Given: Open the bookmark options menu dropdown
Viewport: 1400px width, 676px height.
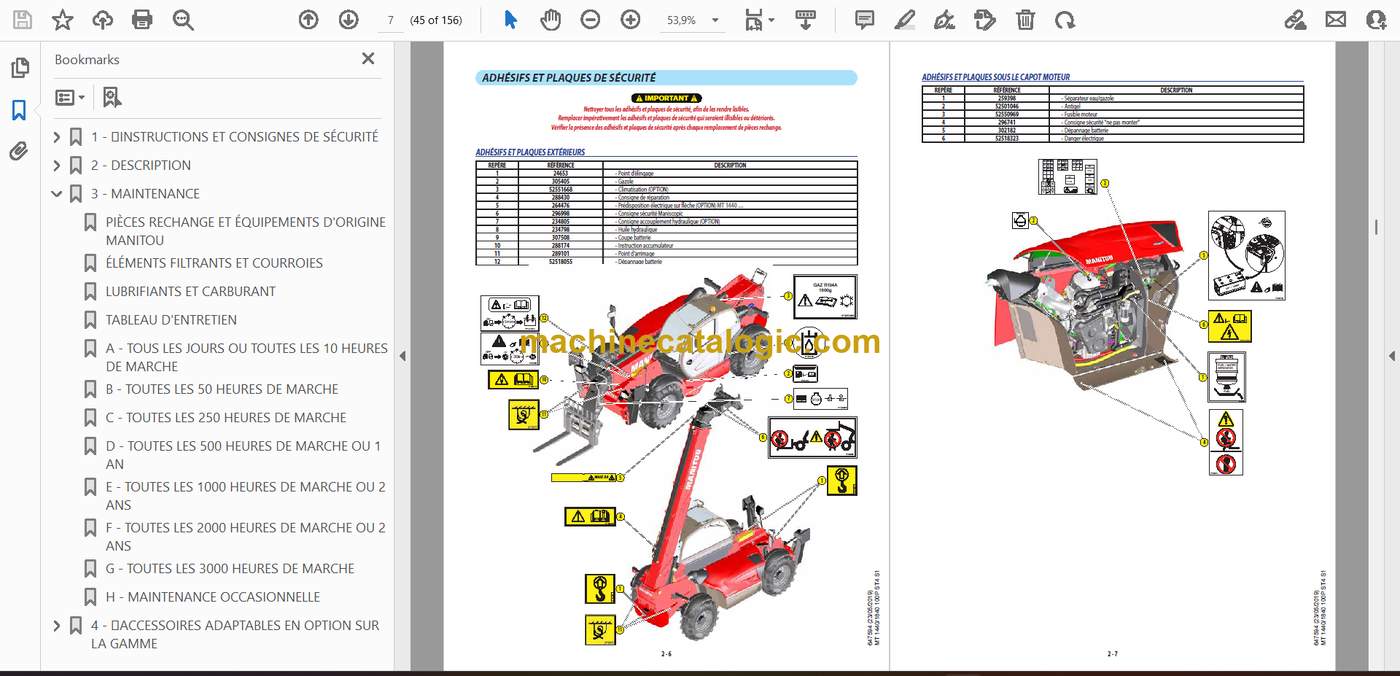Looking at the screenshot, I should point(70,97).
